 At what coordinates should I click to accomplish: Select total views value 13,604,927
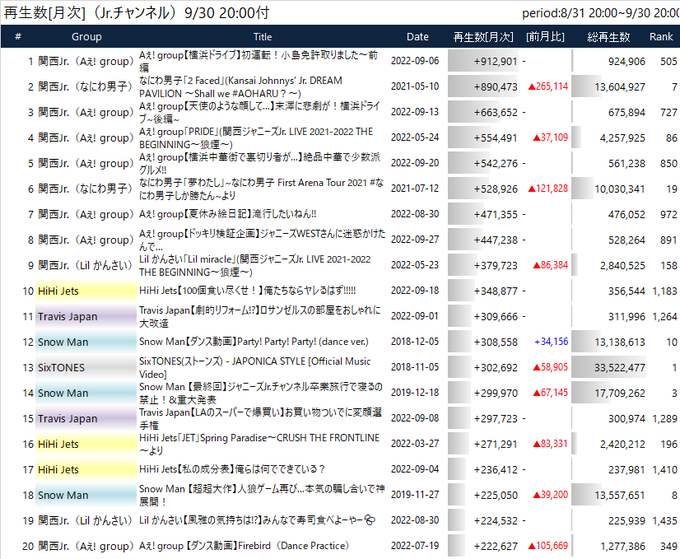tap(620, 87)
